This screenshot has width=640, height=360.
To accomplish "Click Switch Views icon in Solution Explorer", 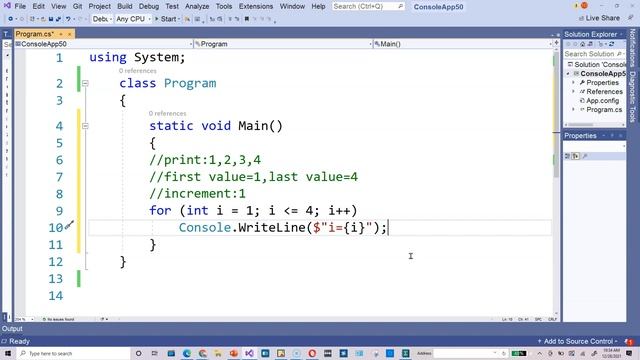I will pyautogui.click(x=590, y=44).
